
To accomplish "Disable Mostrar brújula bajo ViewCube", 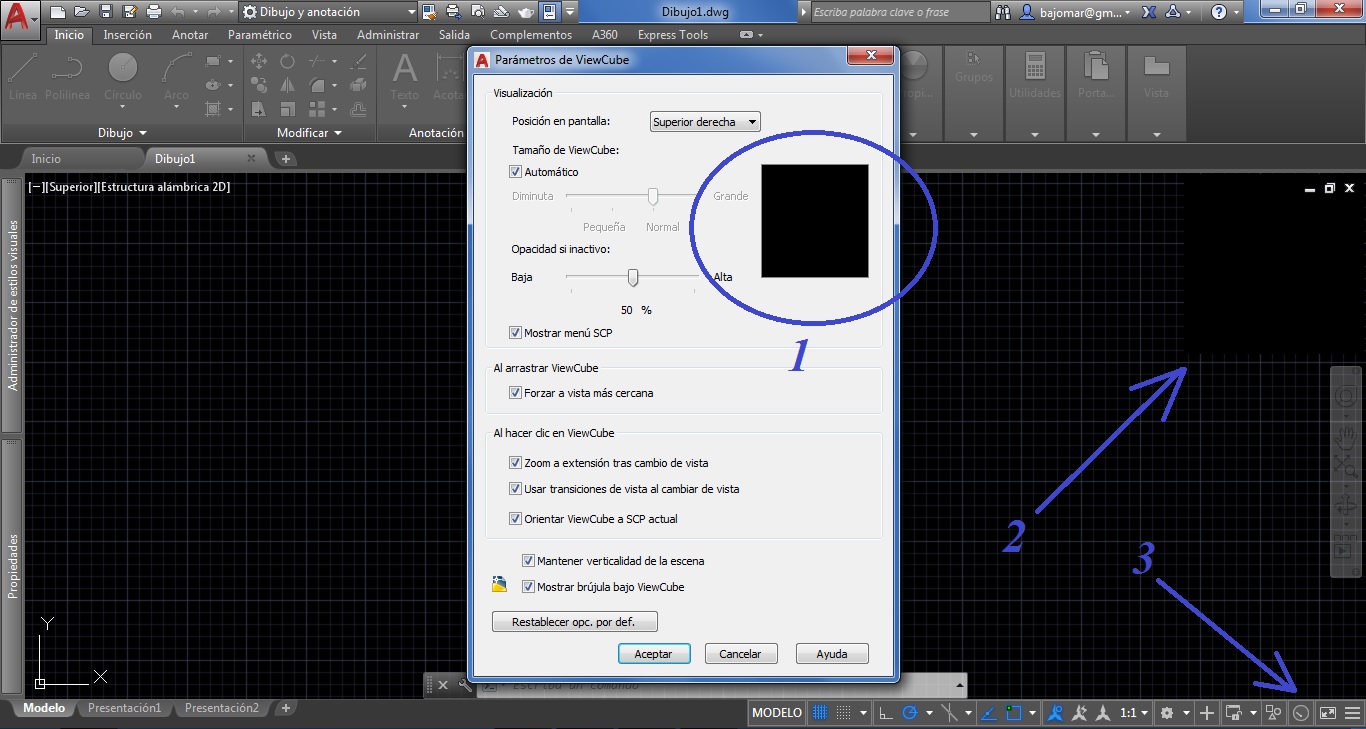I will coord(528,587).
